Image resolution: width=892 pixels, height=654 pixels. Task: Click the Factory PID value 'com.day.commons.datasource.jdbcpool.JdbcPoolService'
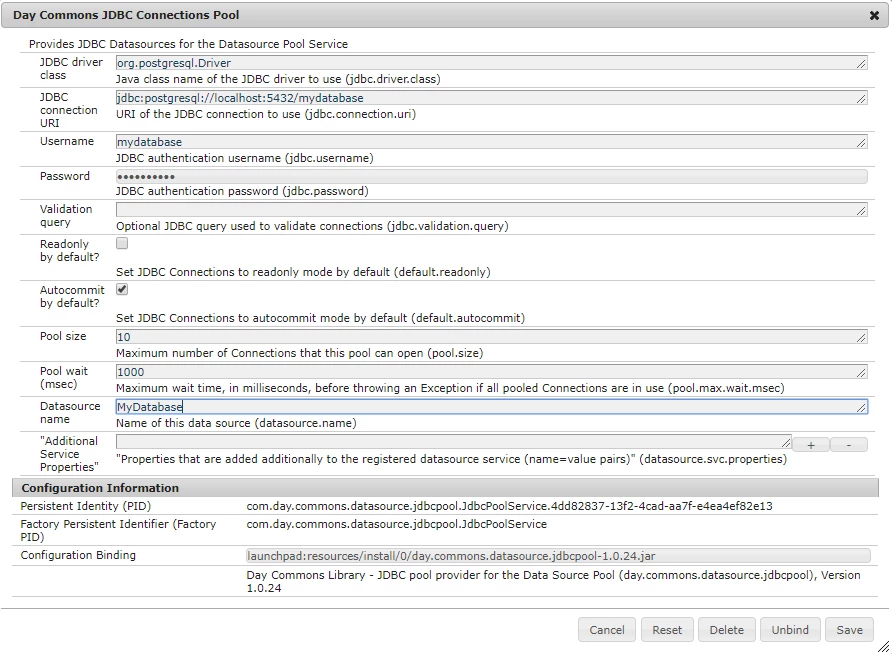397,524
